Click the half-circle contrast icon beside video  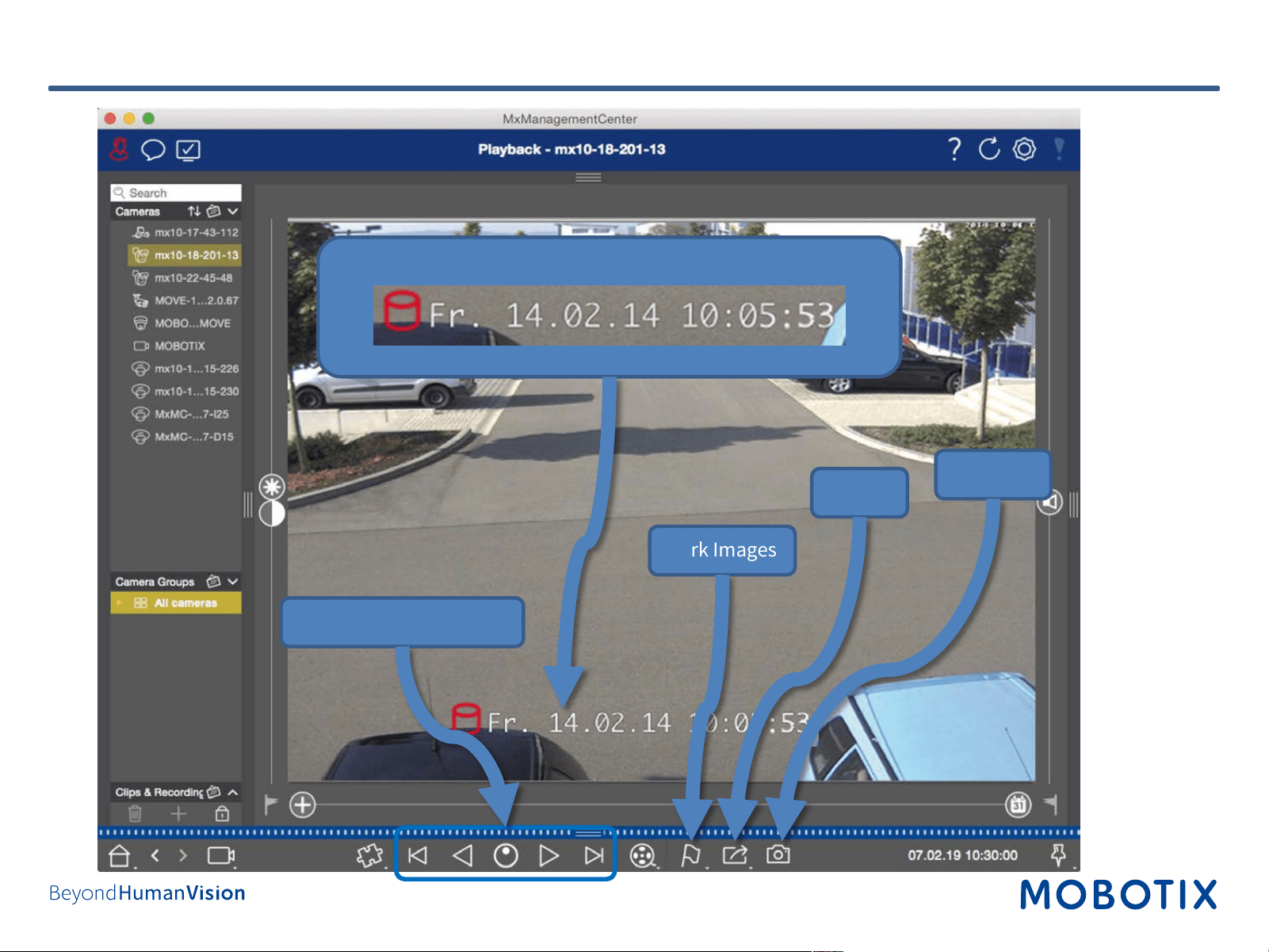point(272,514)
